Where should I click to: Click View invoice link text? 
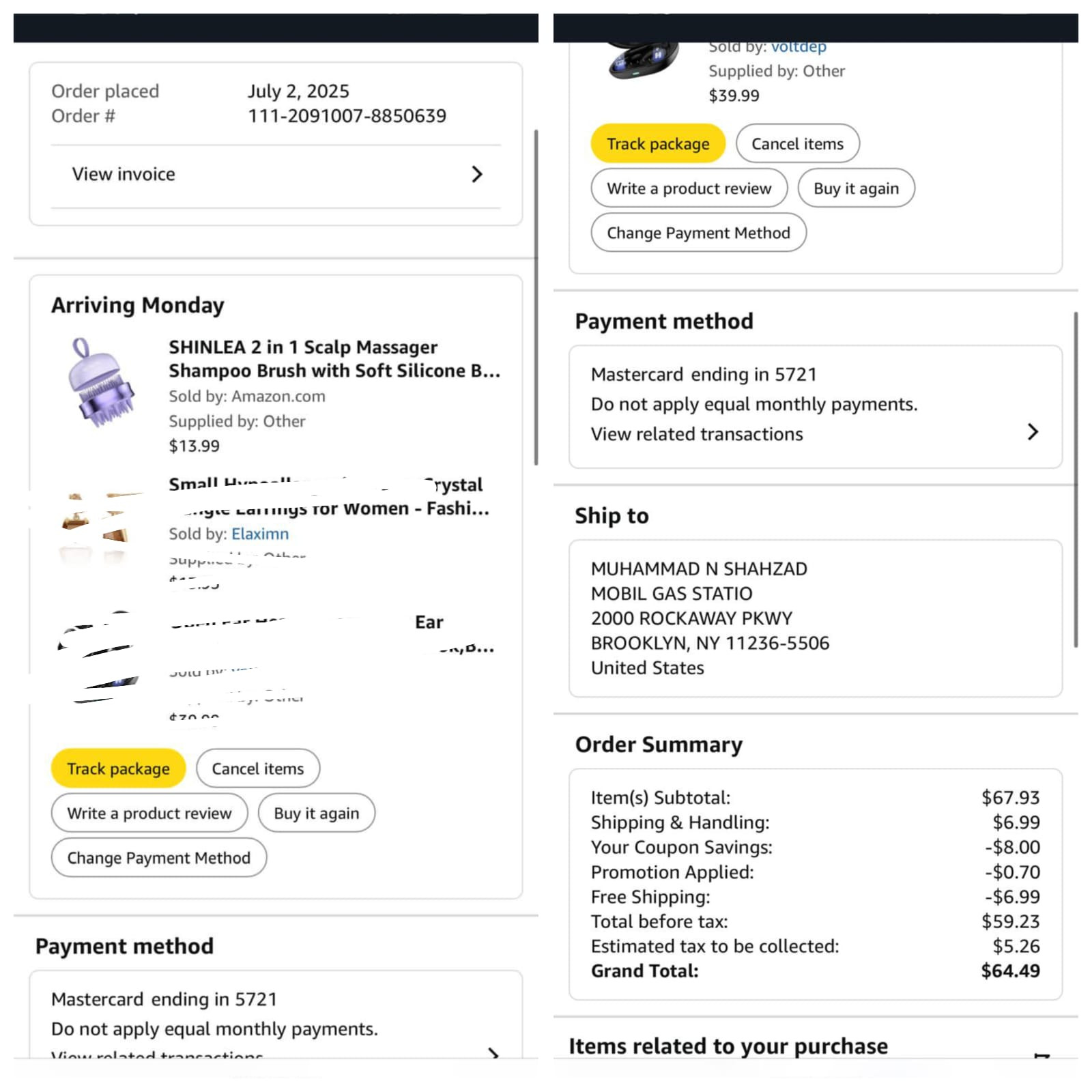point(124,175)
